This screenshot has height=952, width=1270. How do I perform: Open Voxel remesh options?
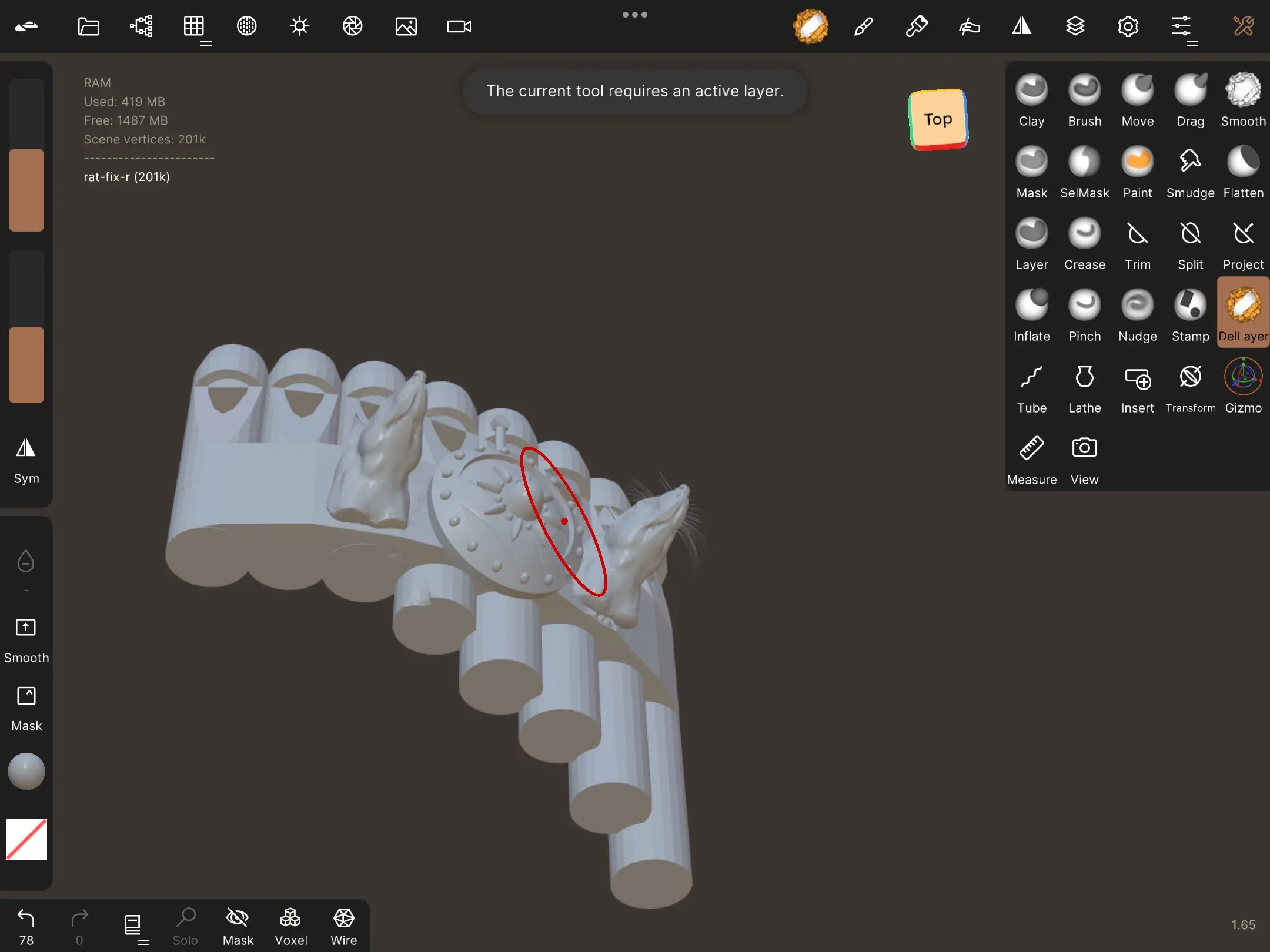click(290, 927)
